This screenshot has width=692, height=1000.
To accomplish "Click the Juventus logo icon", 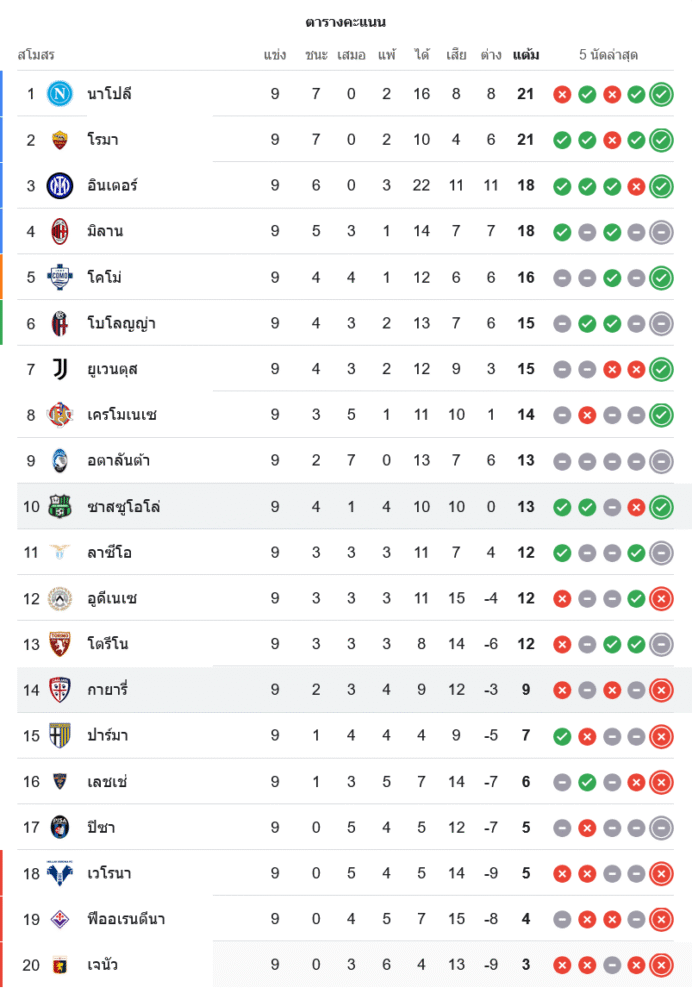I will pyautogui.click(x=60, y=369).
